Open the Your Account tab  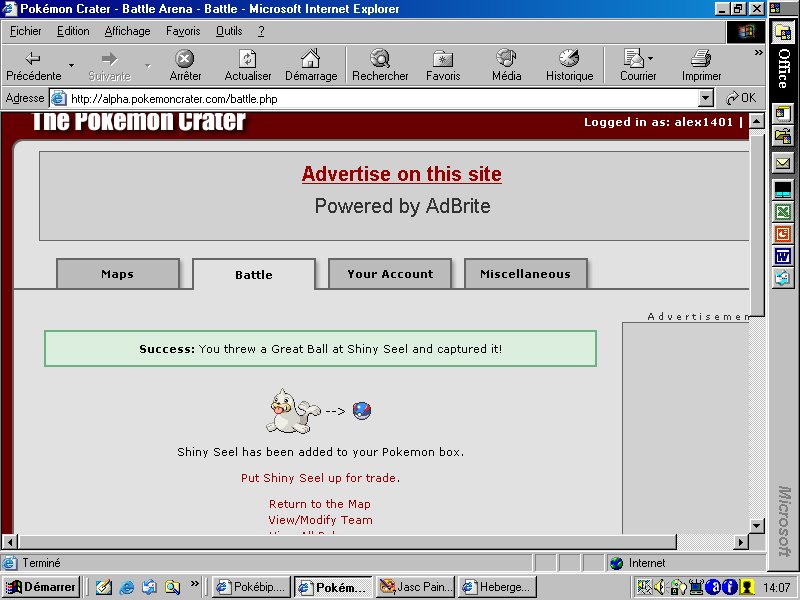coord(390,274)
